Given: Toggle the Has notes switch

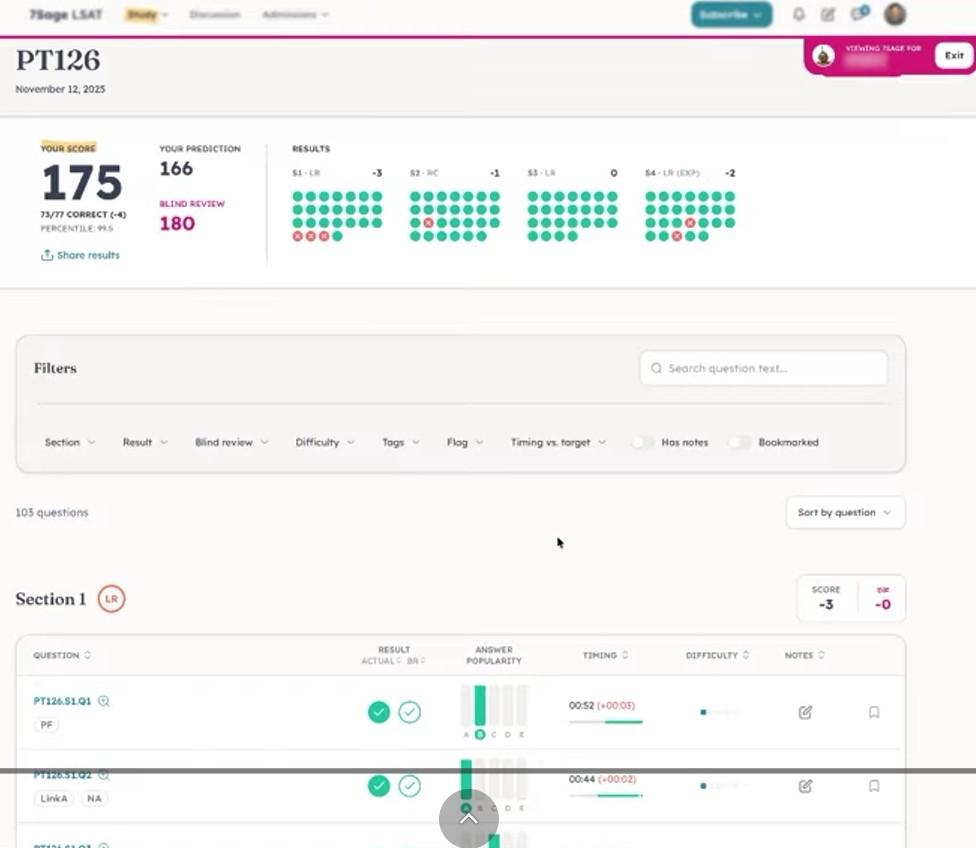Looking at the screenshot, I should click(x=642, y=442).
